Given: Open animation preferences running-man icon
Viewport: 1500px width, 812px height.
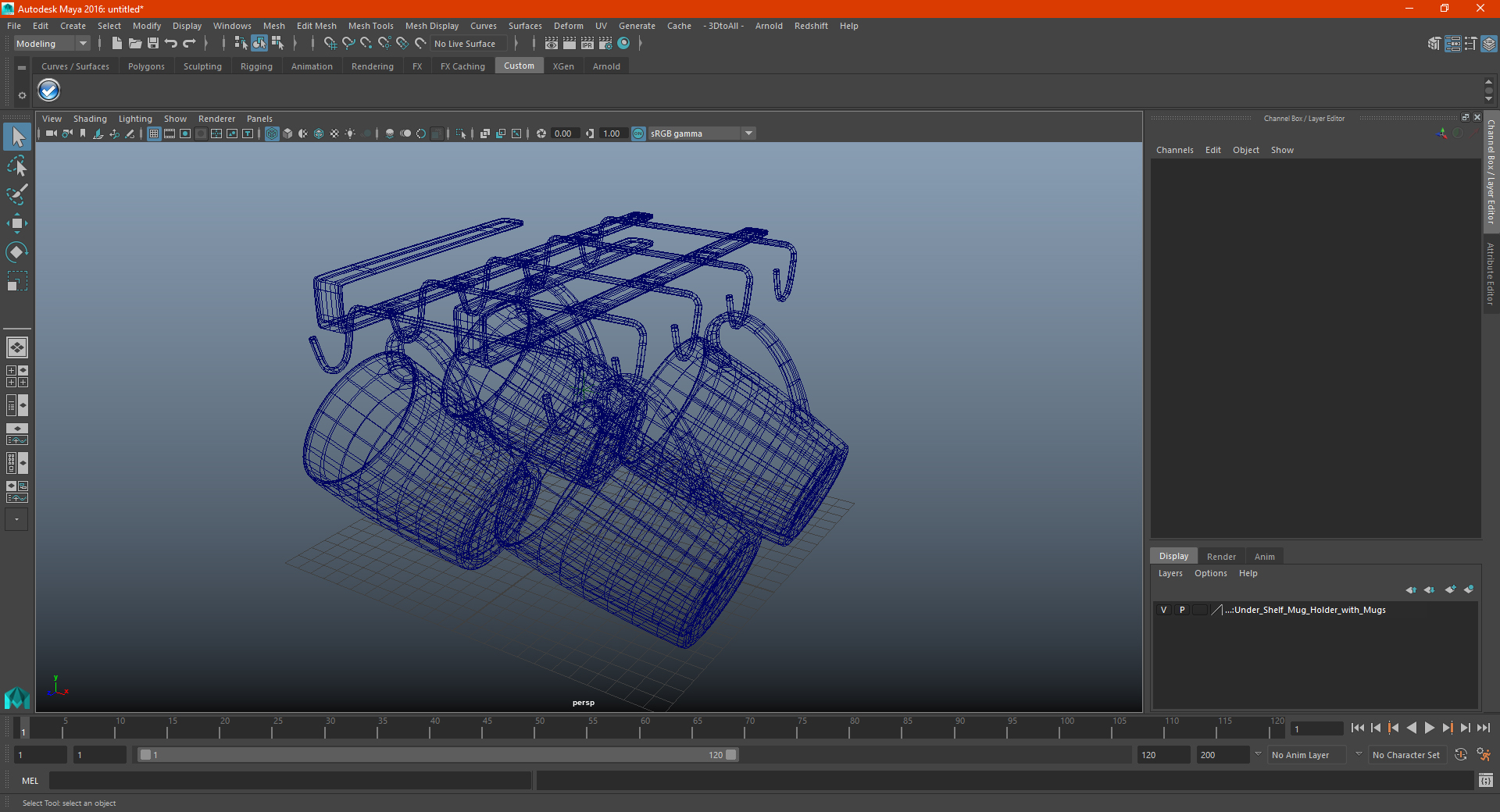Looking at the screenshot, I should (x=1484, y=755).
